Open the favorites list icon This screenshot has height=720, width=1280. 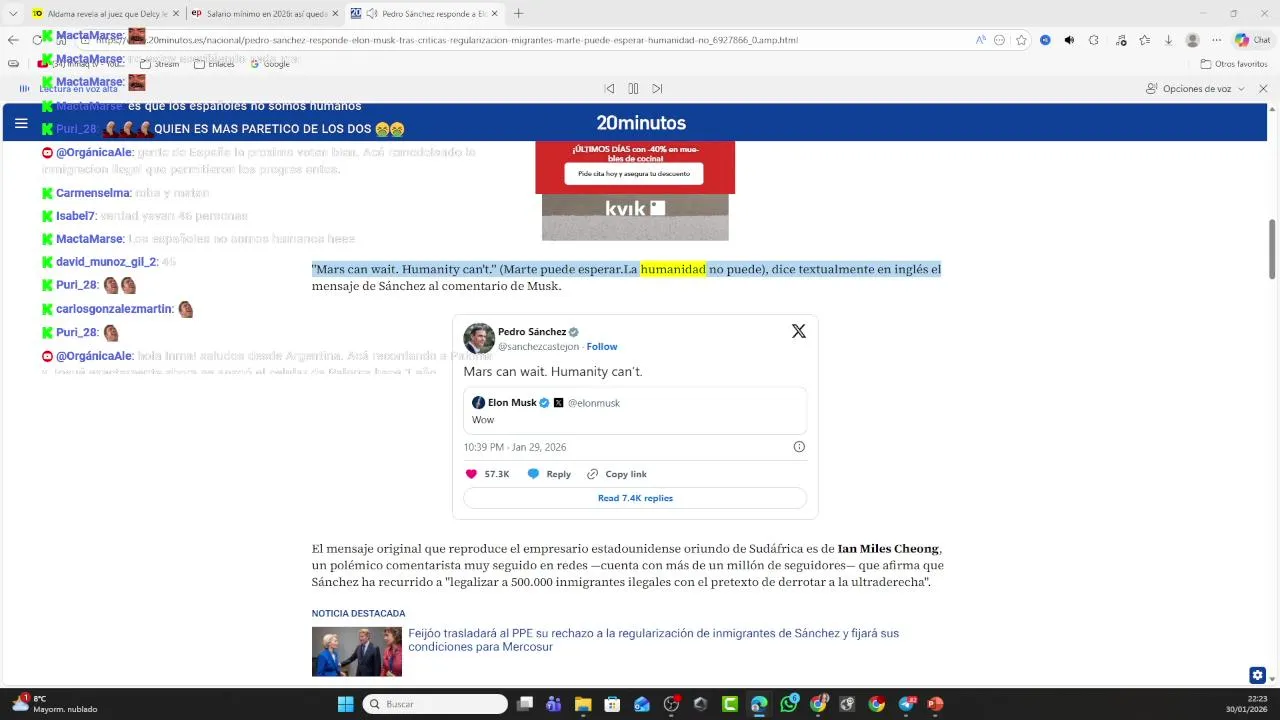point(1145,40)
